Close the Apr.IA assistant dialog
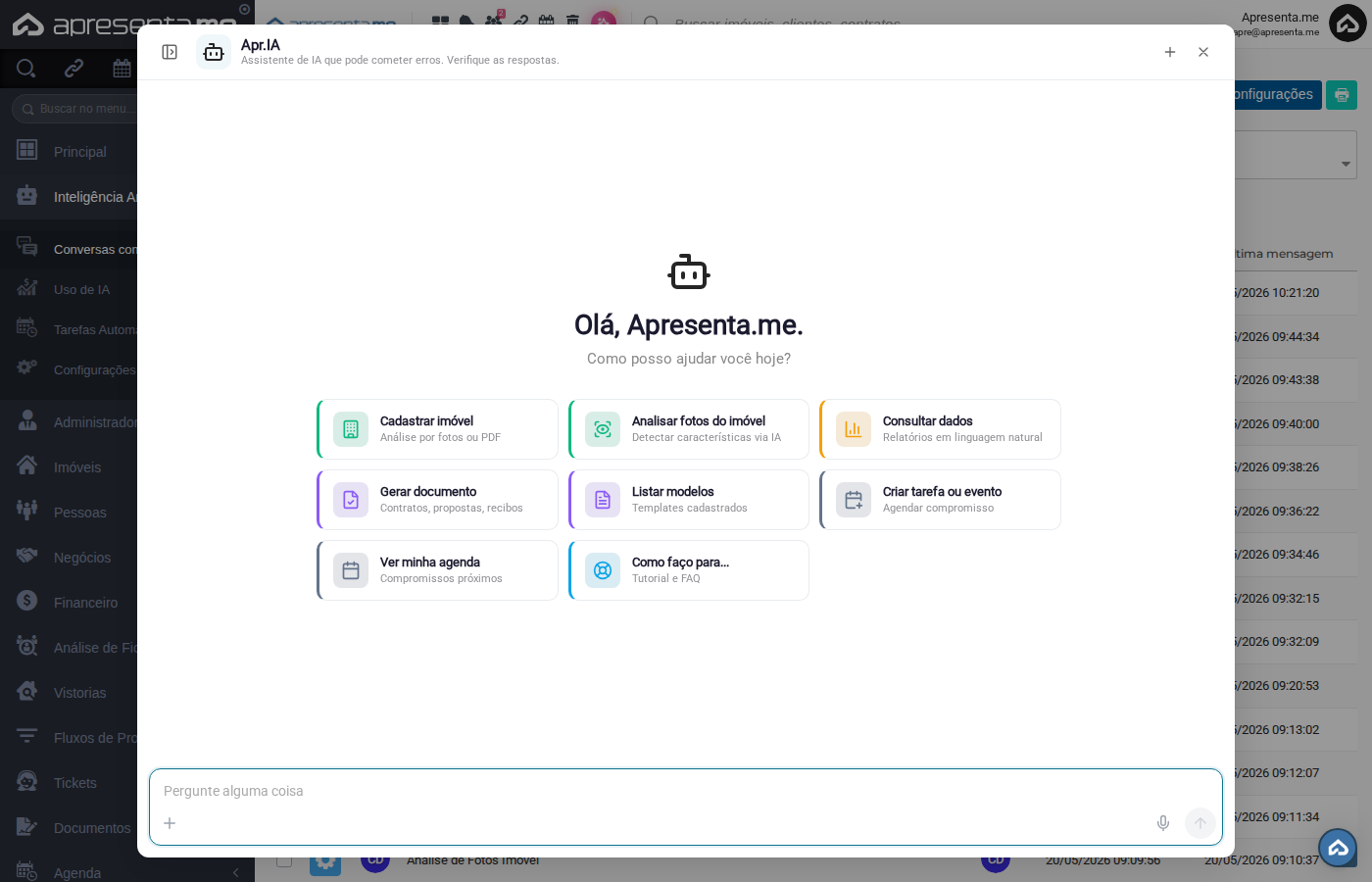Screen dimensions: 1372x882 (x=1203, y=52)
